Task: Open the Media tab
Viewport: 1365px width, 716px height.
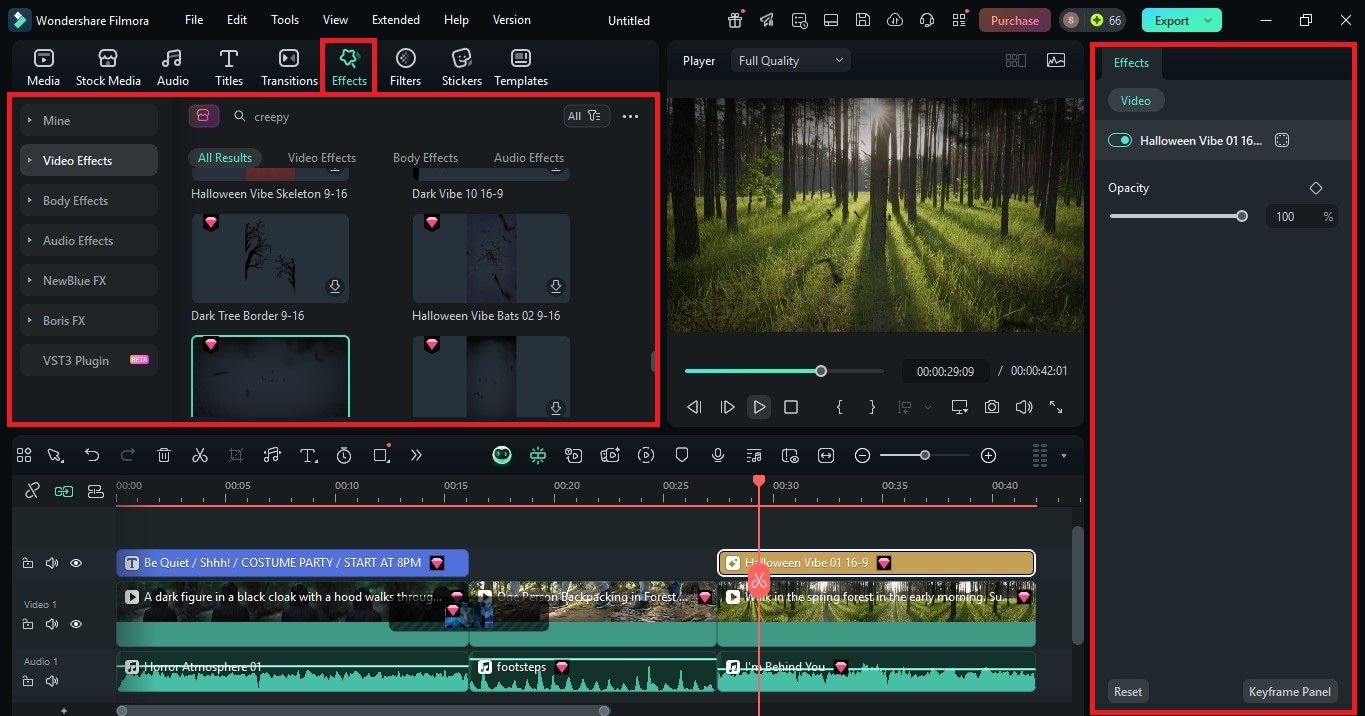Action: coord(43,67)
